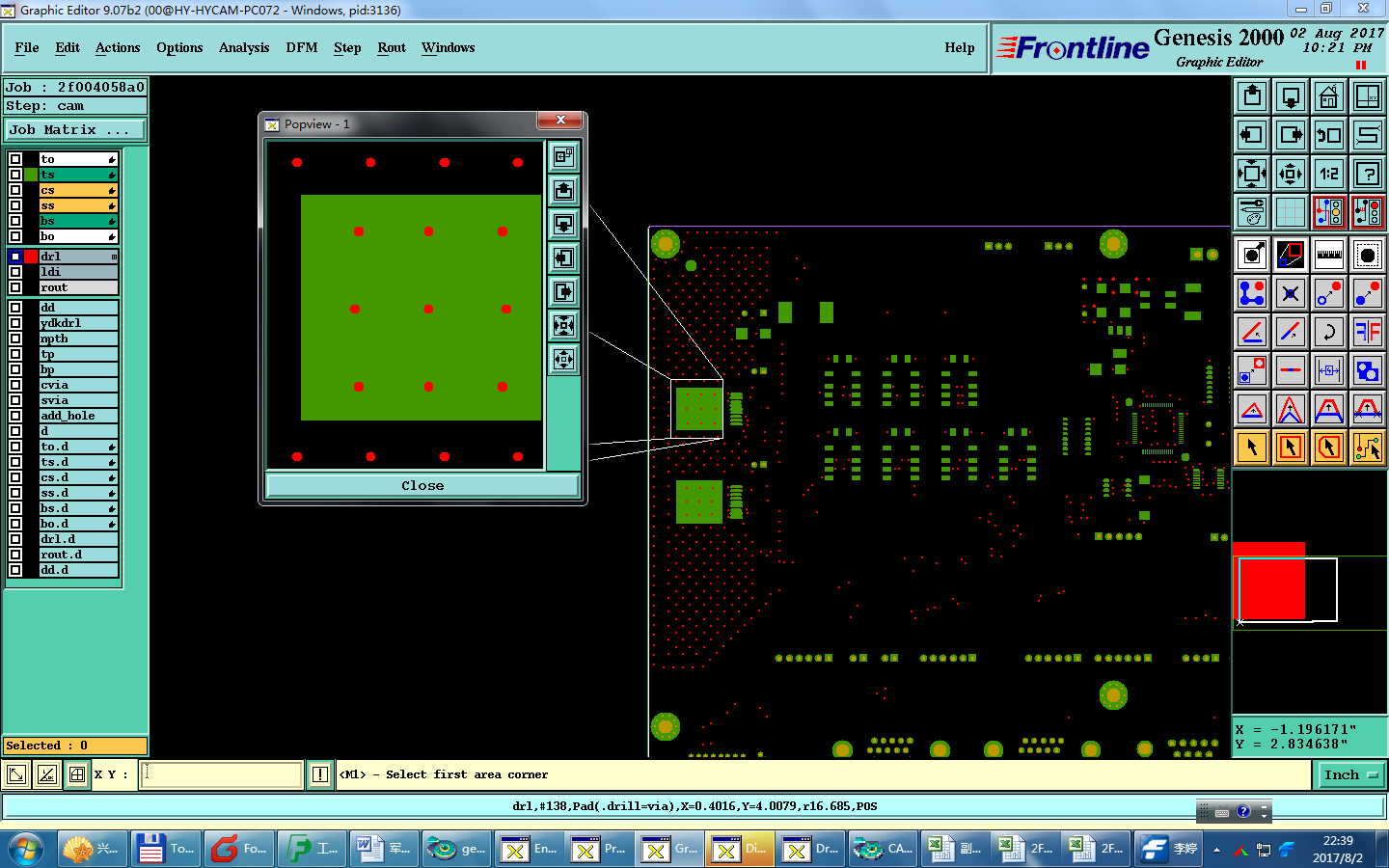Click the XY coordinate input field
The width and height of the screenshot is (1389, 868).
(x=222, y=774)
